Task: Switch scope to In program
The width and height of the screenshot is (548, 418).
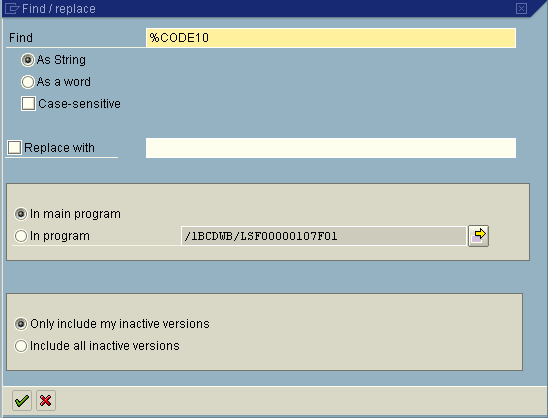Action: tap(21, 236)
